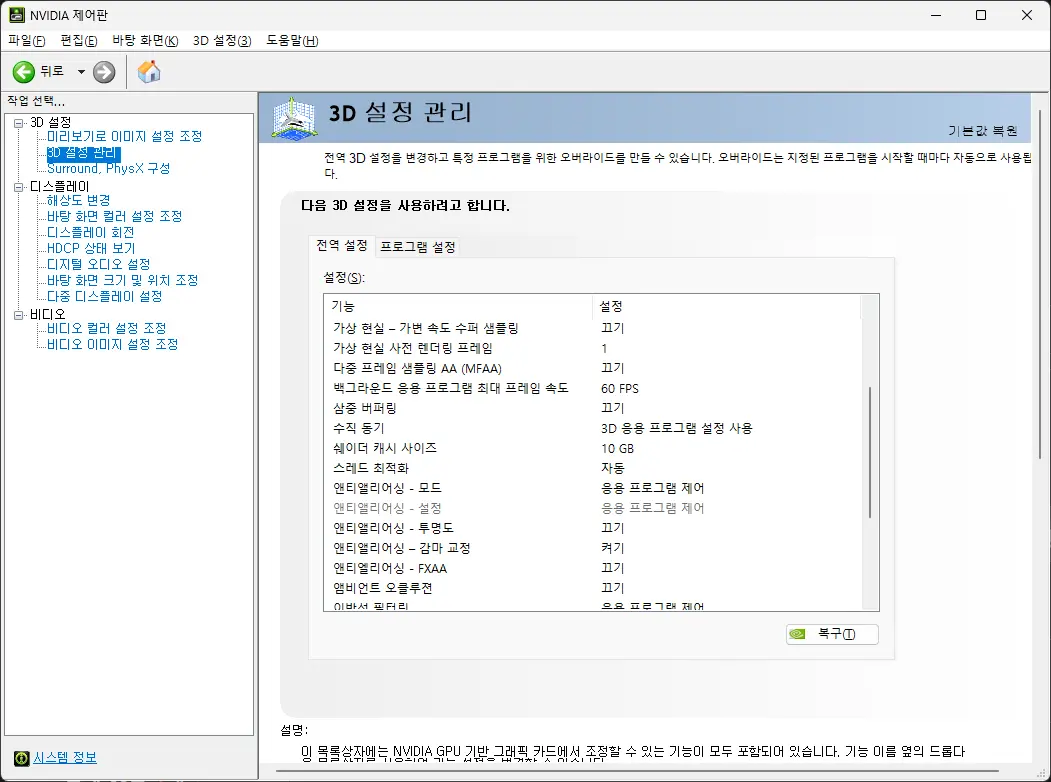
Task: Select the 스레드 최적화 row
Action: (x=593, y=468)
